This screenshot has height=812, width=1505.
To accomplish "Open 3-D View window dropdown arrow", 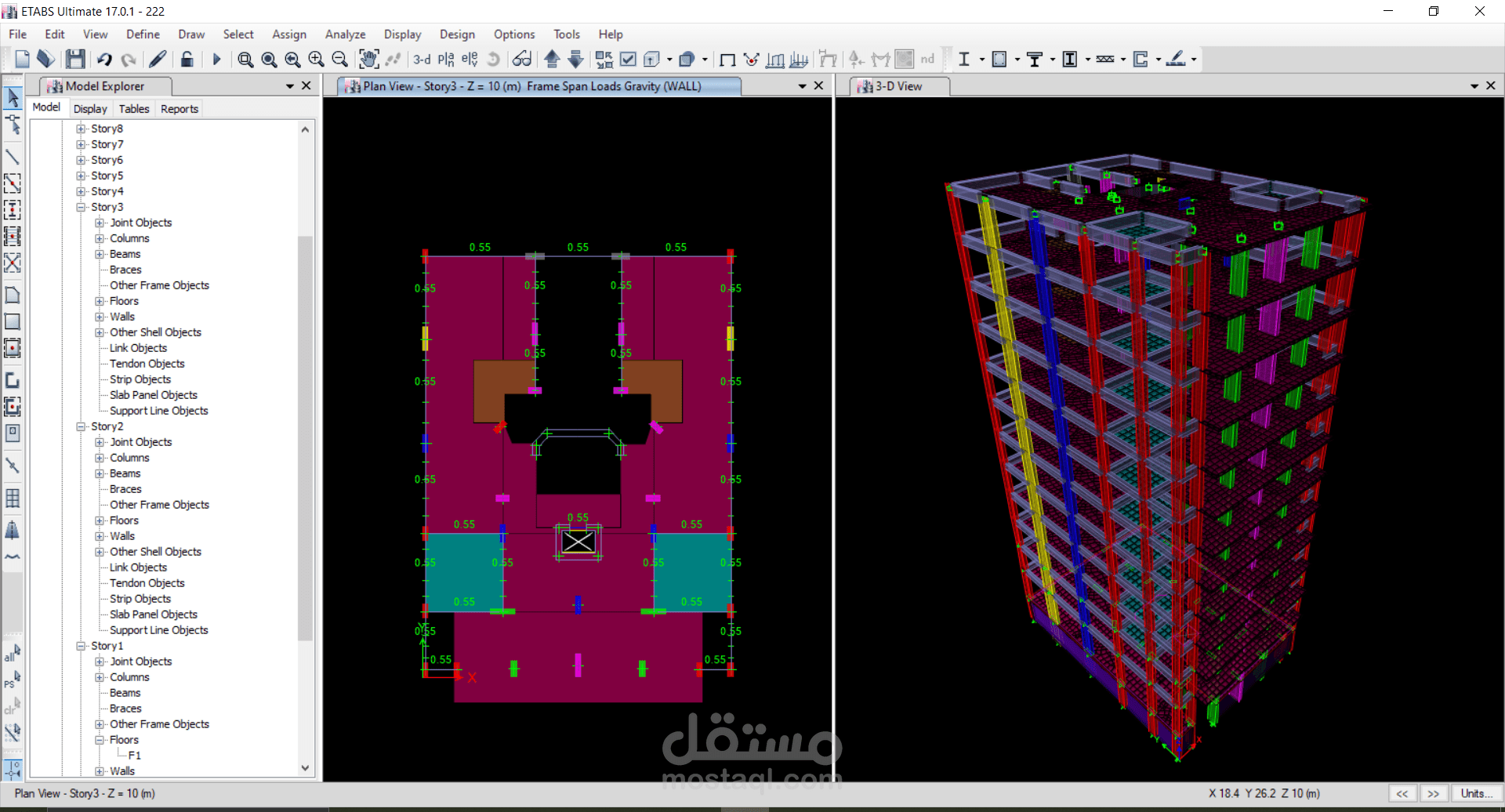I will [1474, 86].
